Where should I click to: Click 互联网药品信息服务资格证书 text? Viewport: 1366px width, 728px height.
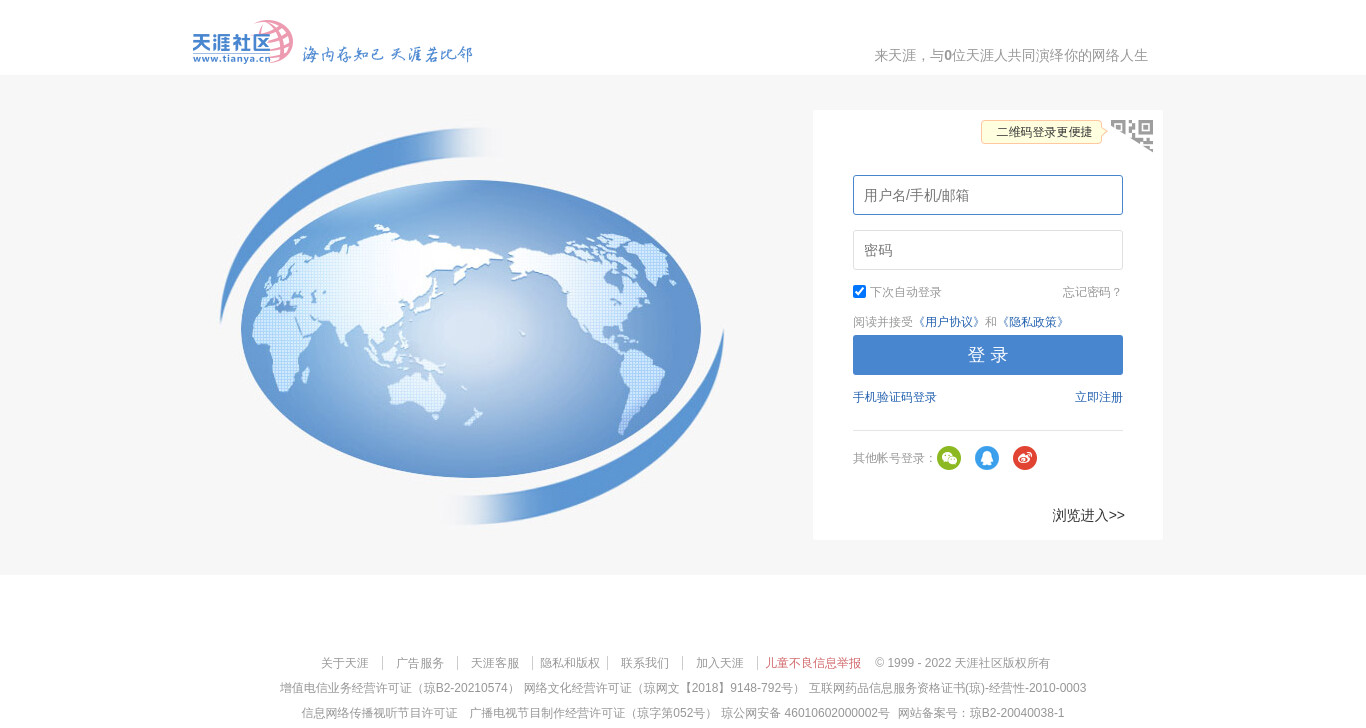947,688
